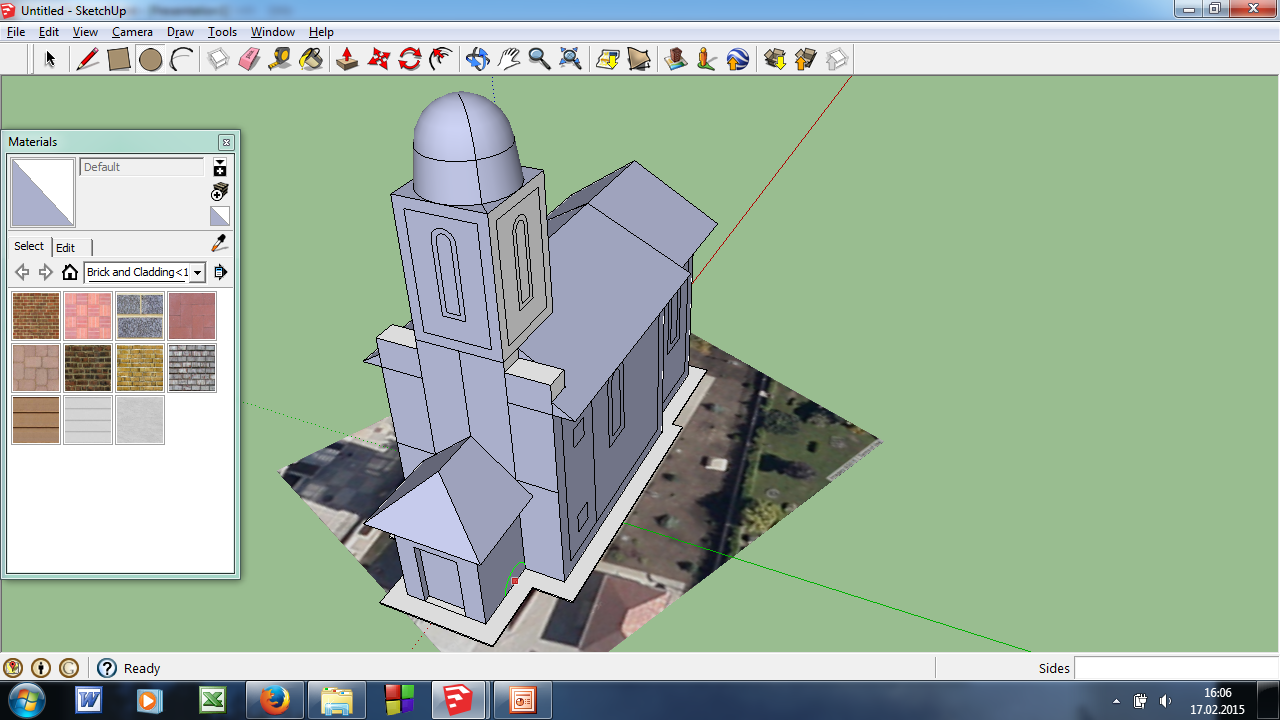The width and height of the screenshot is (1280, 720).
Task: Pick the yellow brick material swatch
Action: tap(140, 368)
